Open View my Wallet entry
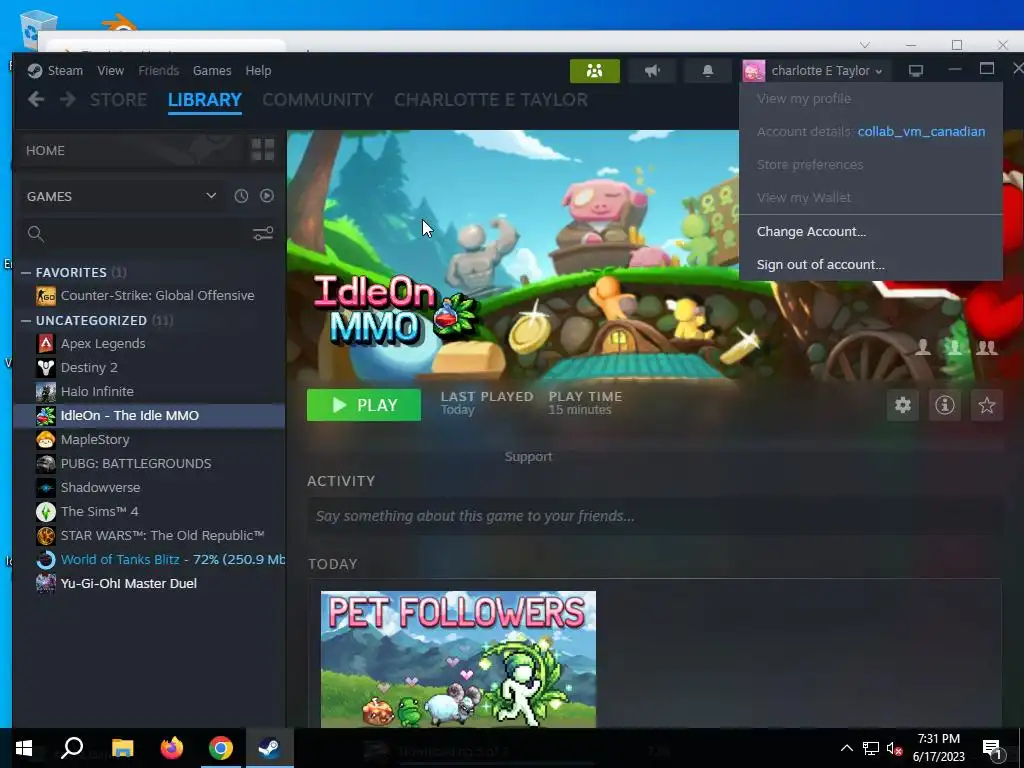Viewport: 1024px width, 768px height. click(871, 197)
